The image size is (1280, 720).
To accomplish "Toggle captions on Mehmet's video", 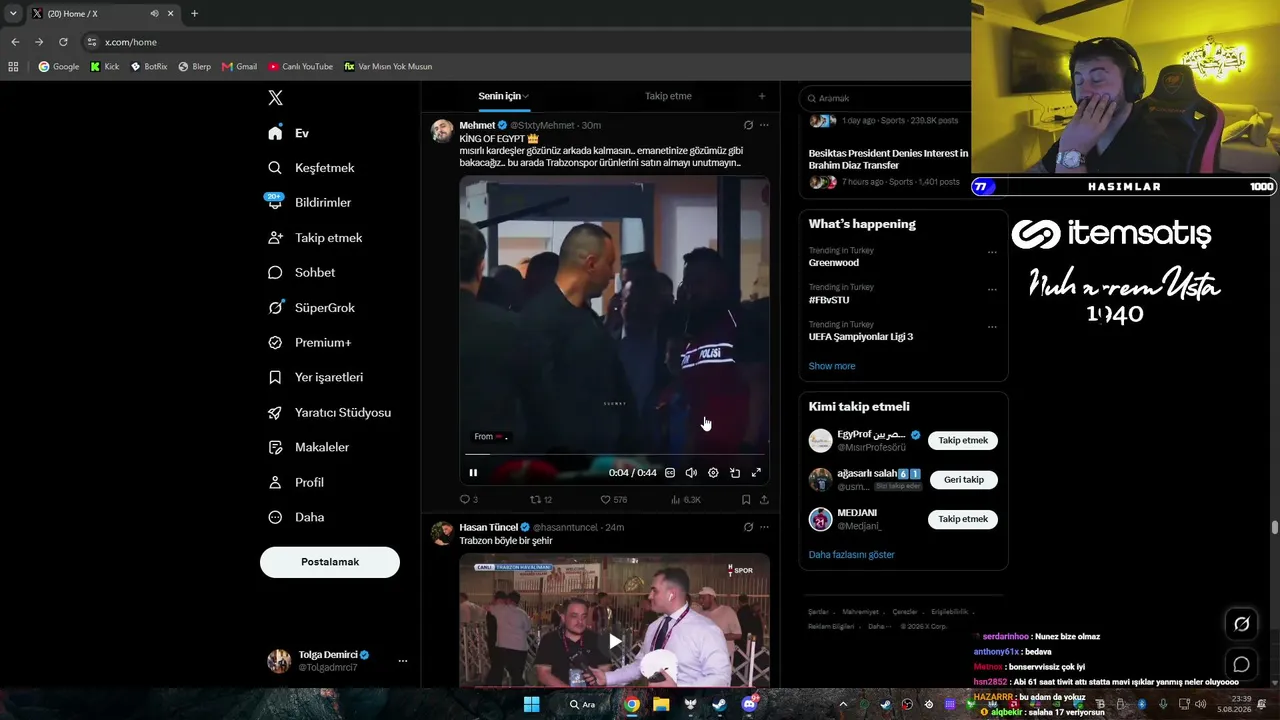I will pos(670,473).
